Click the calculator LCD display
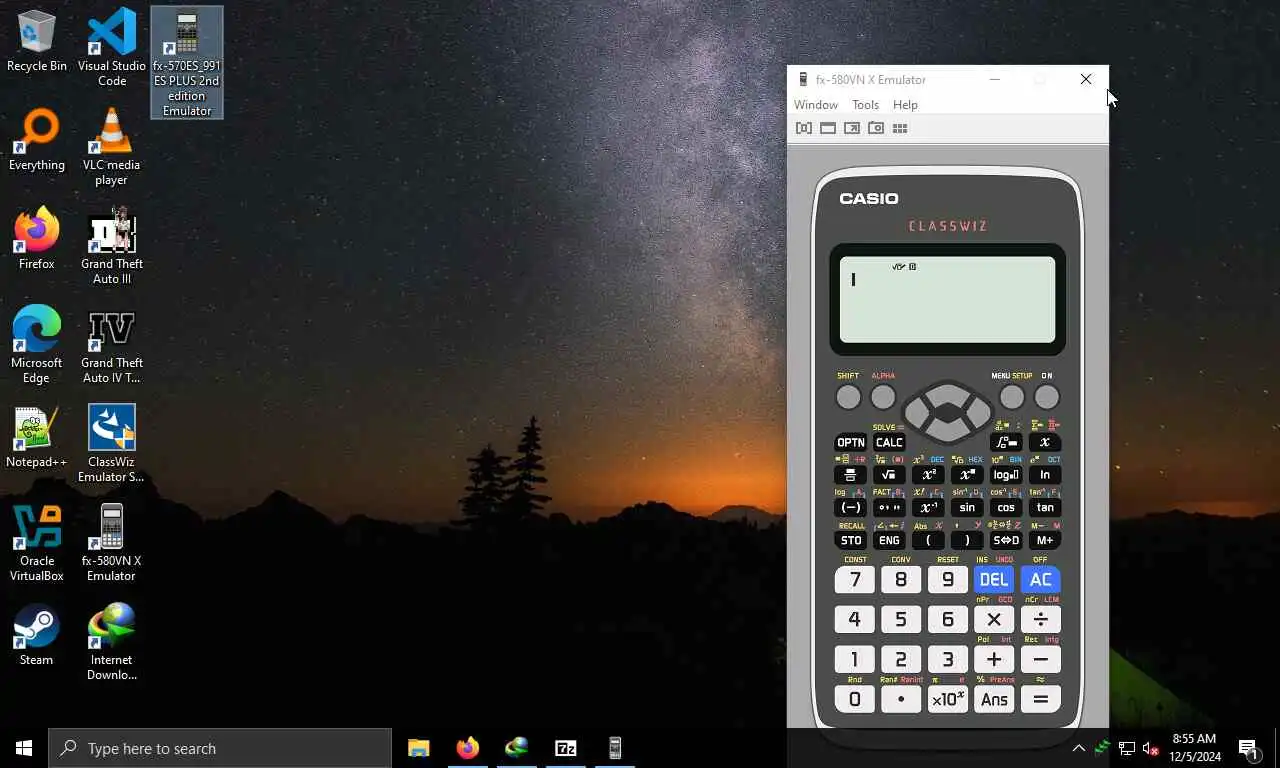The width and height of the screenshot is (1280, 768). coord(947,299)
